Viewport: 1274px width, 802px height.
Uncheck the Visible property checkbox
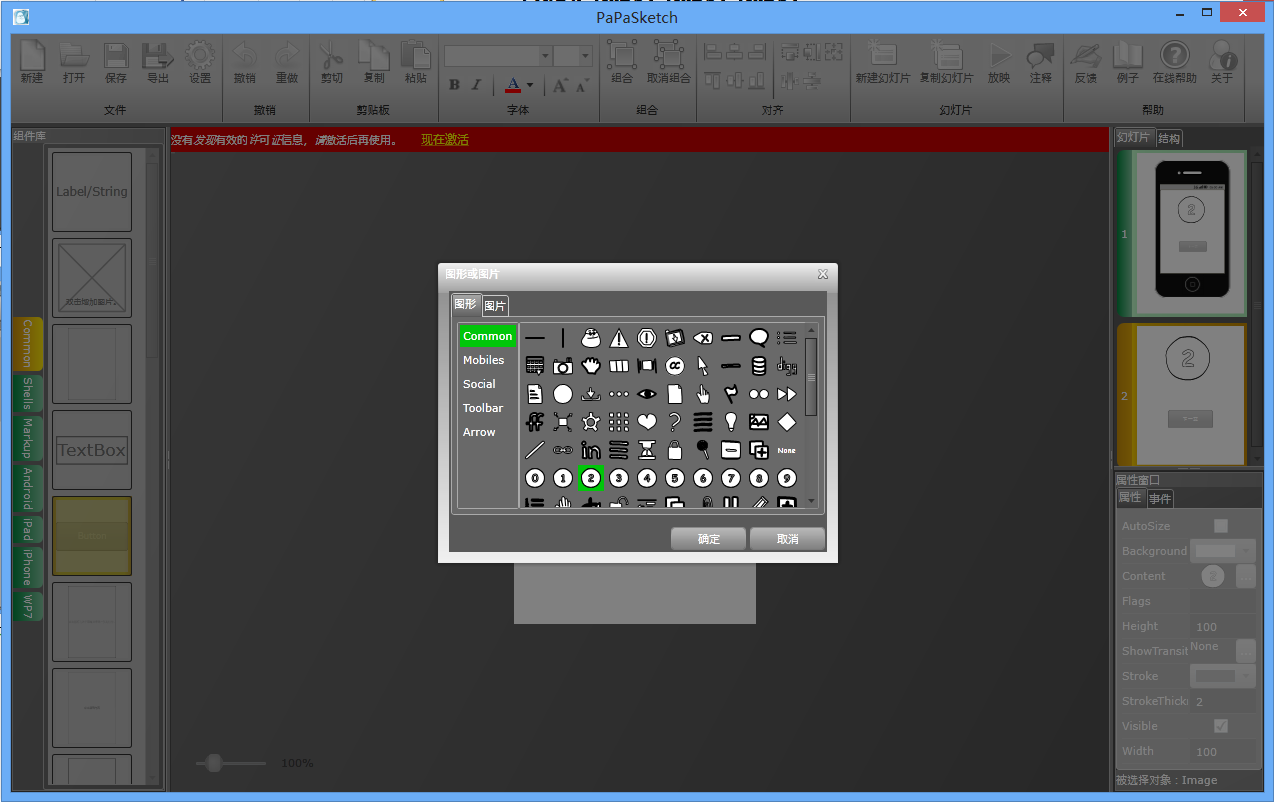1220,726
